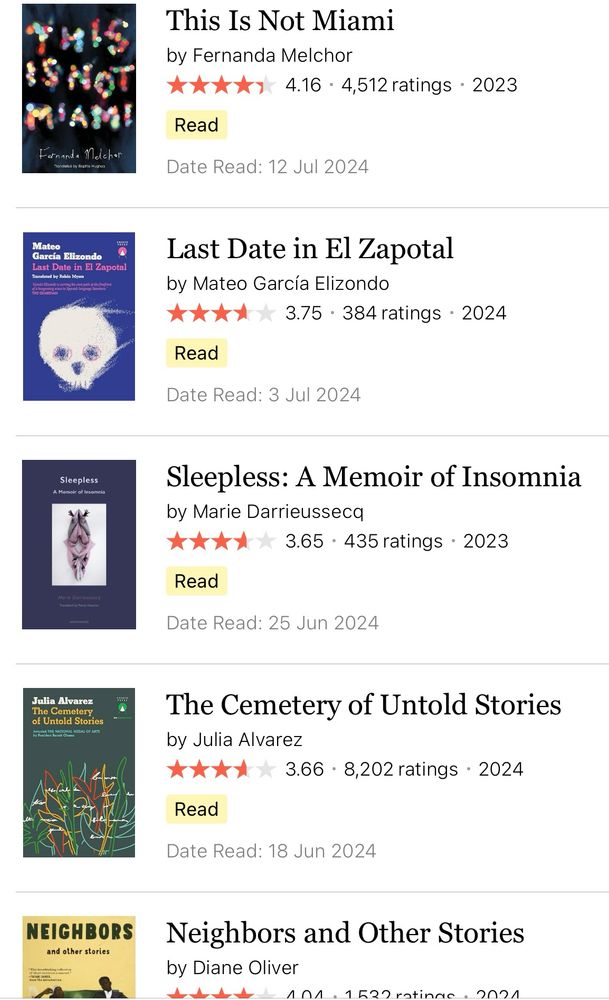Open Neighbors and Other Stories cover
The image size is (609, 1000).
(x=79, y=957)
